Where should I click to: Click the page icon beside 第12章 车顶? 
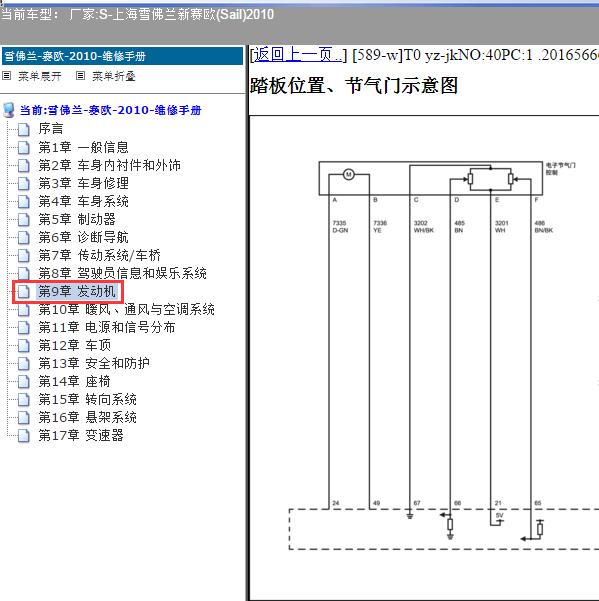click(24, 345)
